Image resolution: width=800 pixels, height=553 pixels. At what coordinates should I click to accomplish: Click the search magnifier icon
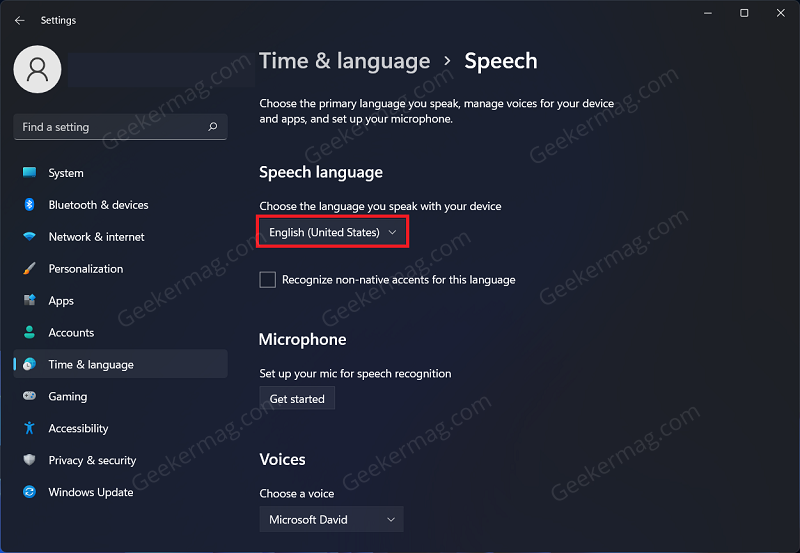coord(213,127)
